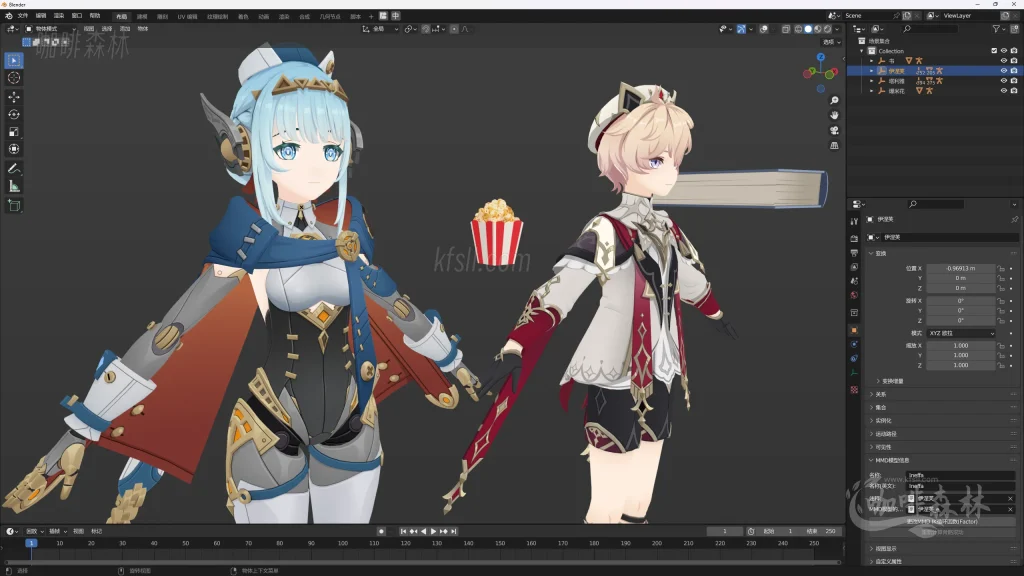This screenshot has width=1024, height=576.
Task: Toggle viewport gizmos button
Action: [x=741, y=29]
